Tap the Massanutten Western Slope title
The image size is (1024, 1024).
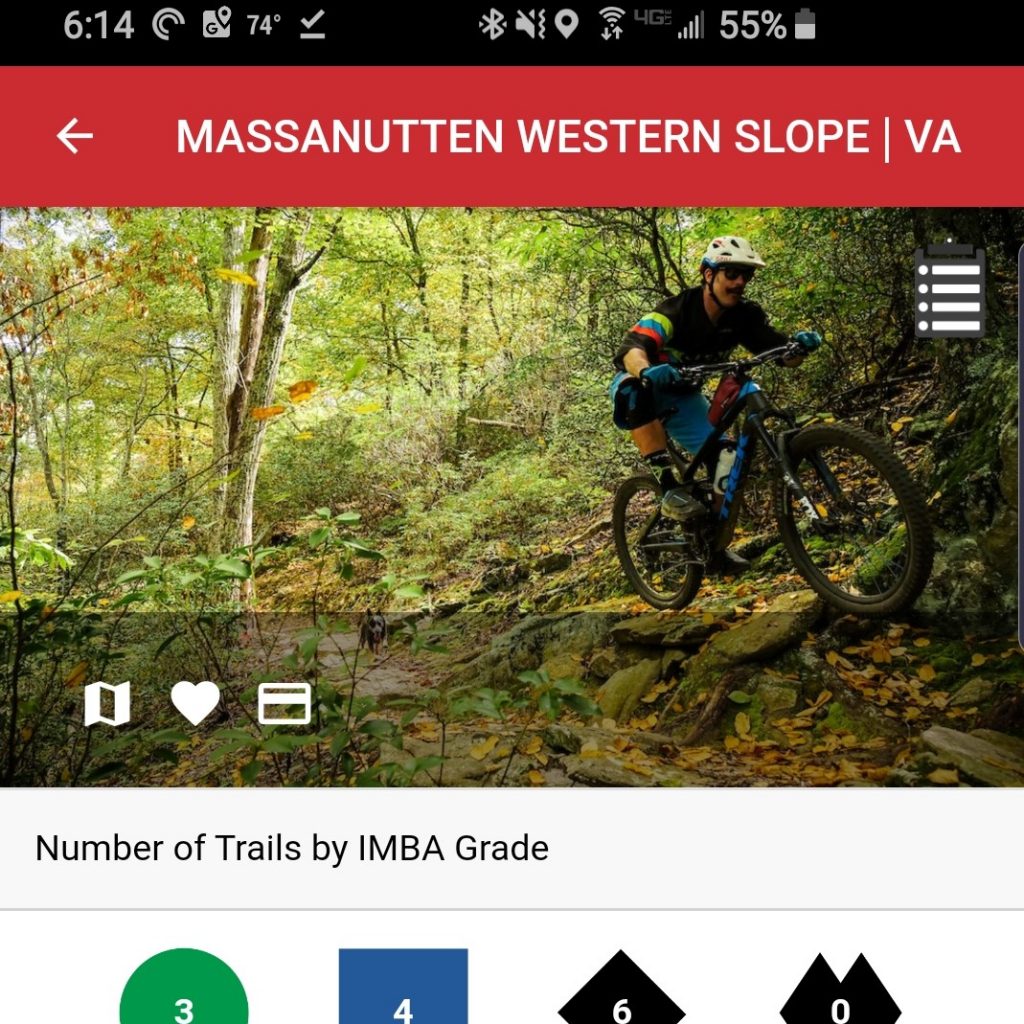point(568,136)
